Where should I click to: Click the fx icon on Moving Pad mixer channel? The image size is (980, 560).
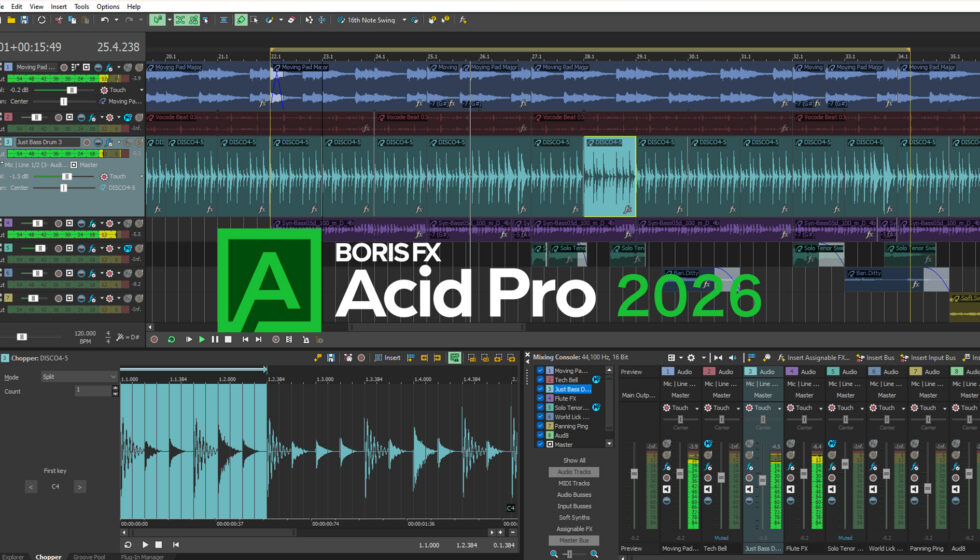click(667, 466)
